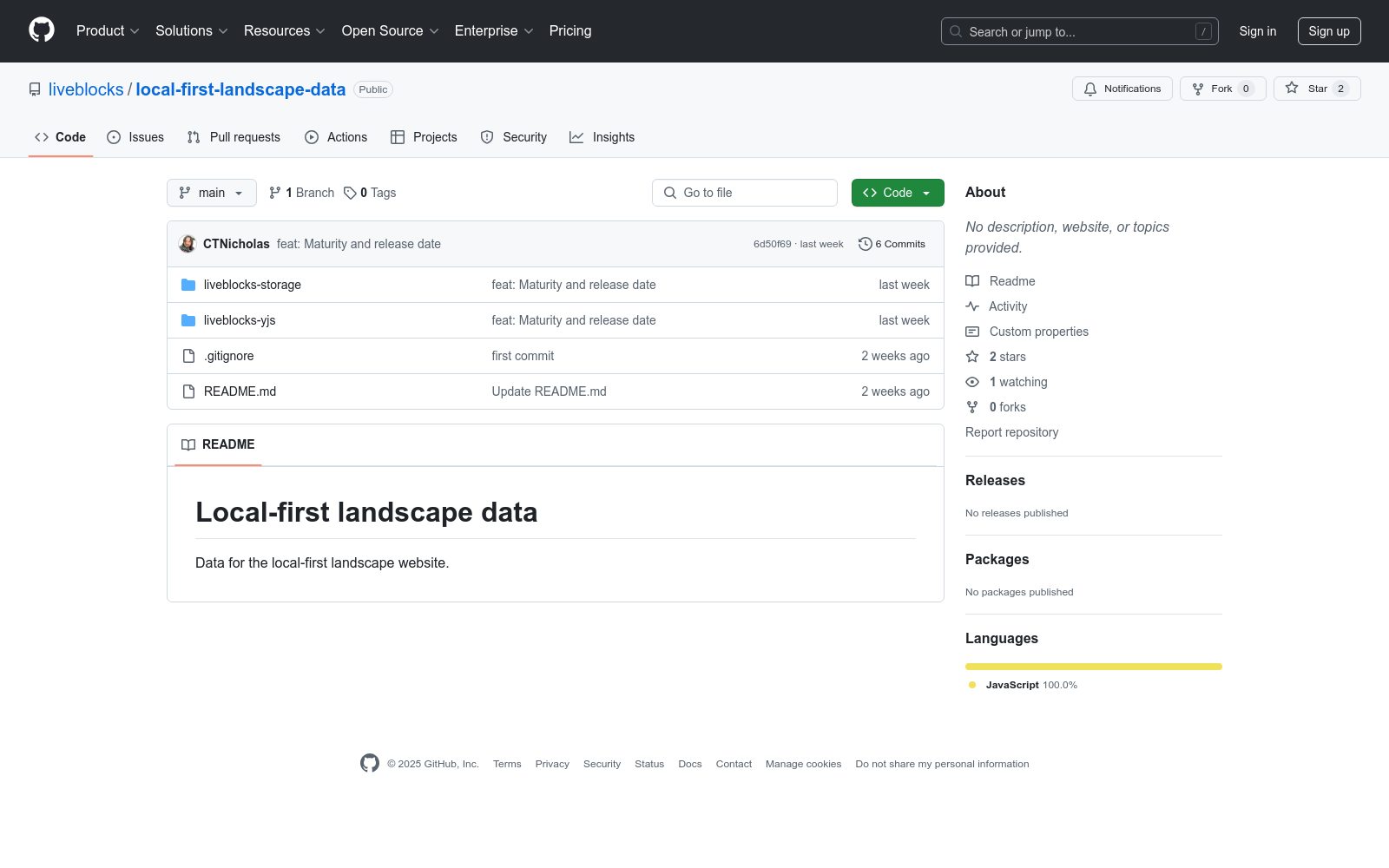The width and height of the screenshot is (1389, 868).
Task: Click the .gitignore file icon
Action: [188, 356]
